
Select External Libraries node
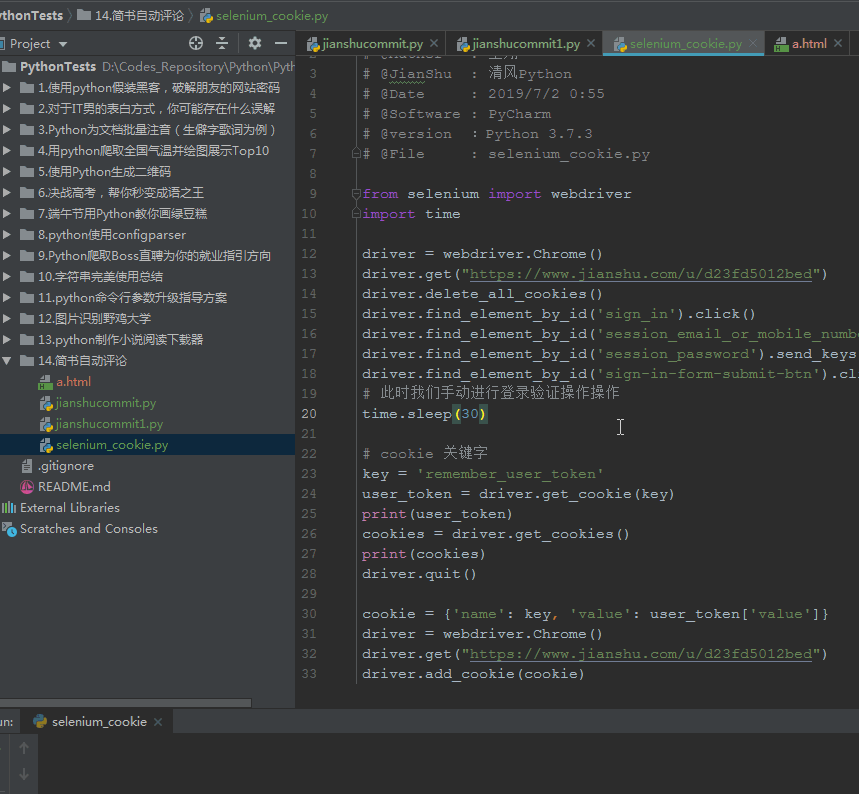[x=70, y=508]
